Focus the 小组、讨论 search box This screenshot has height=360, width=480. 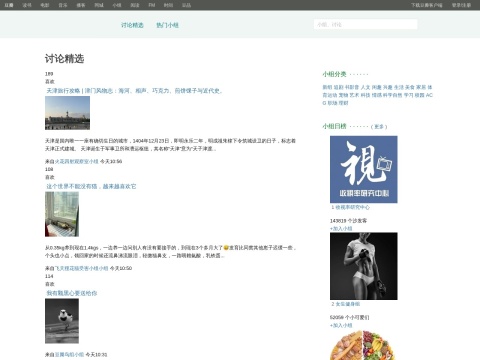pos(366,24)
